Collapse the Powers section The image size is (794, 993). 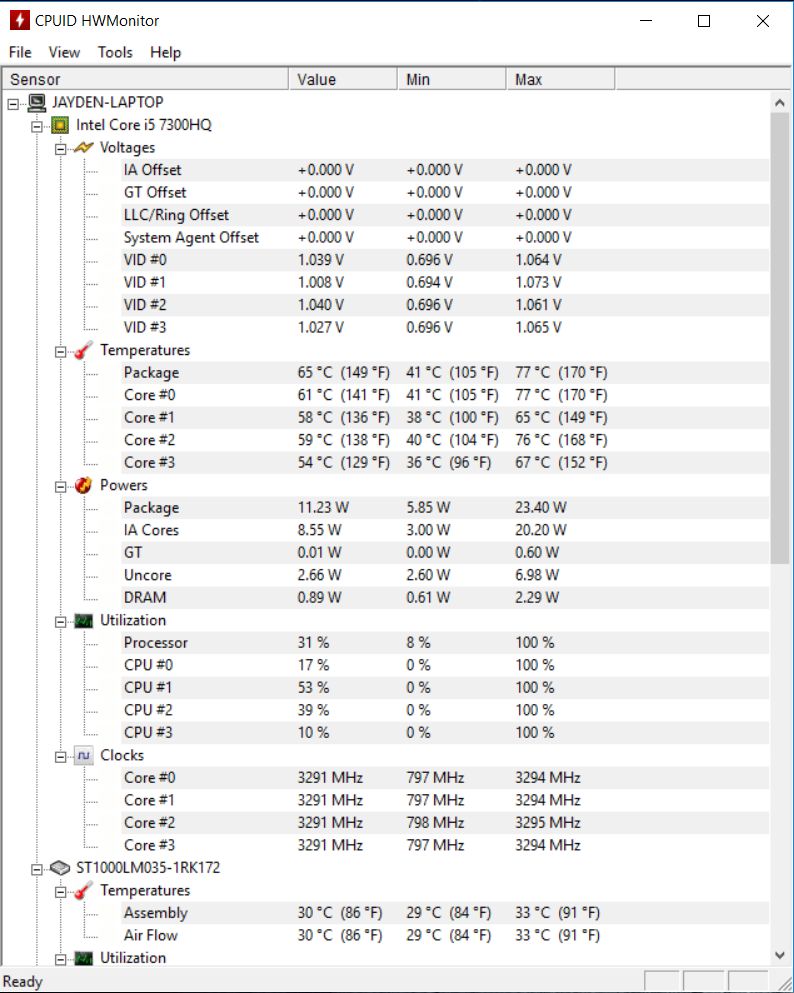pyautogui.click(x=61, y=486)
